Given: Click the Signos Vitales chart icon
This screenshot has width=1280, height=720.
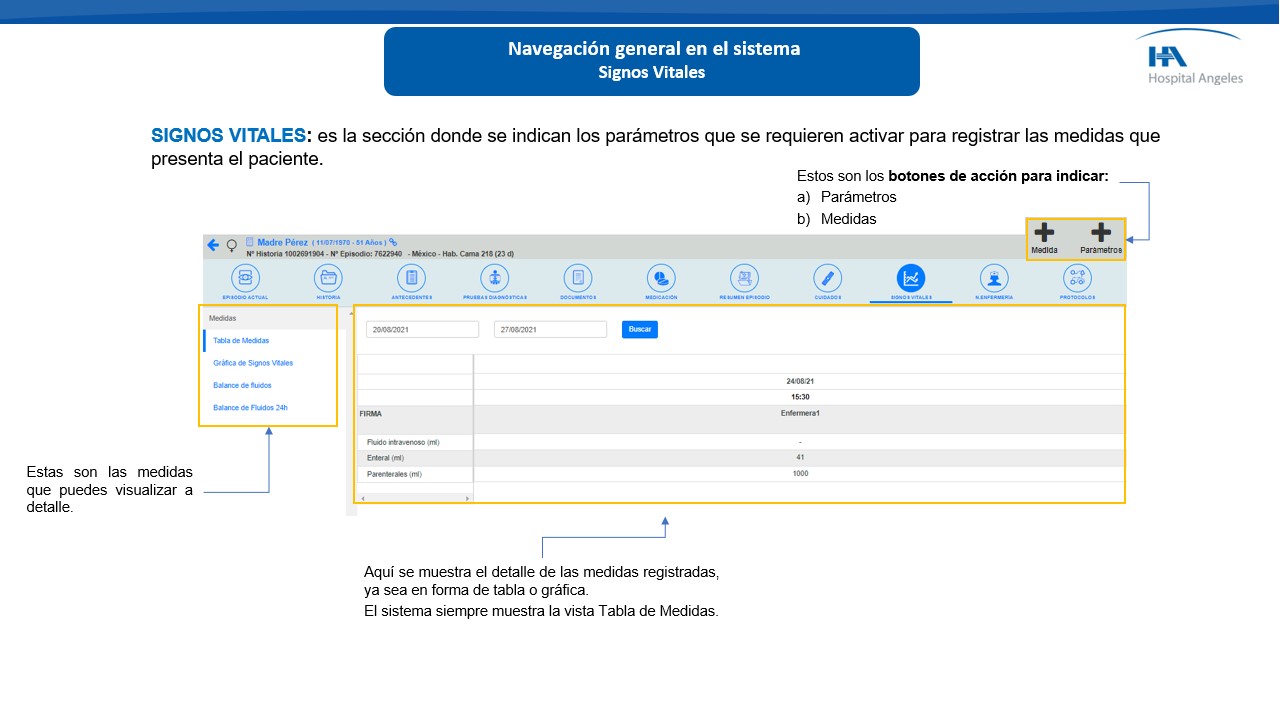Looking at the screenshot, I should point(910,278).
